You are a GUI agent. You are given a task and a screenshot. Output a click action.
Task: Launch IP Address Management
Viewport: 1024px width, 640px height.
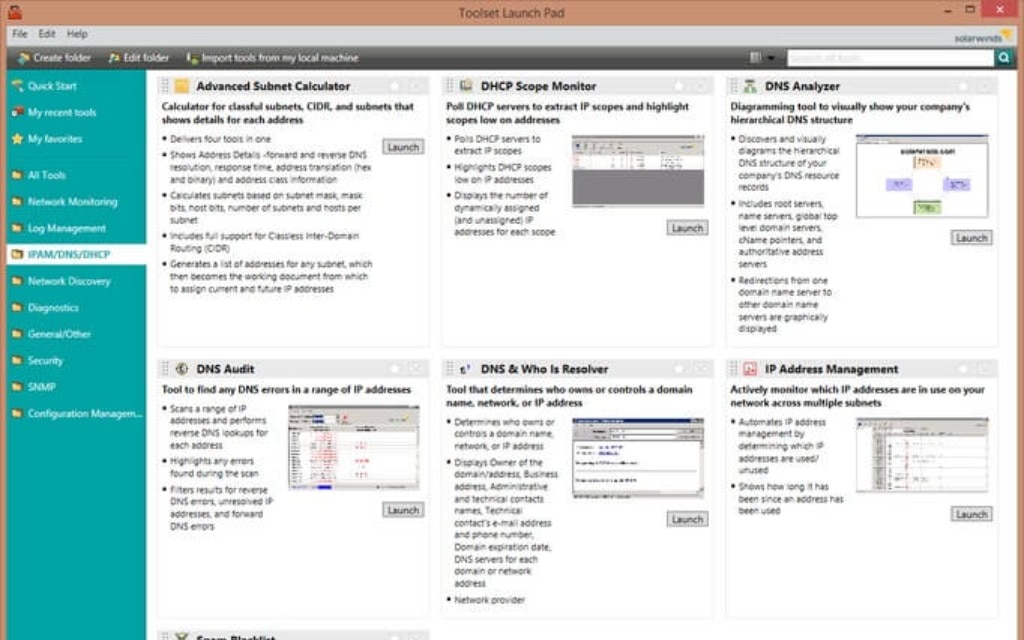pyautogui.click(x=970, y=513)
